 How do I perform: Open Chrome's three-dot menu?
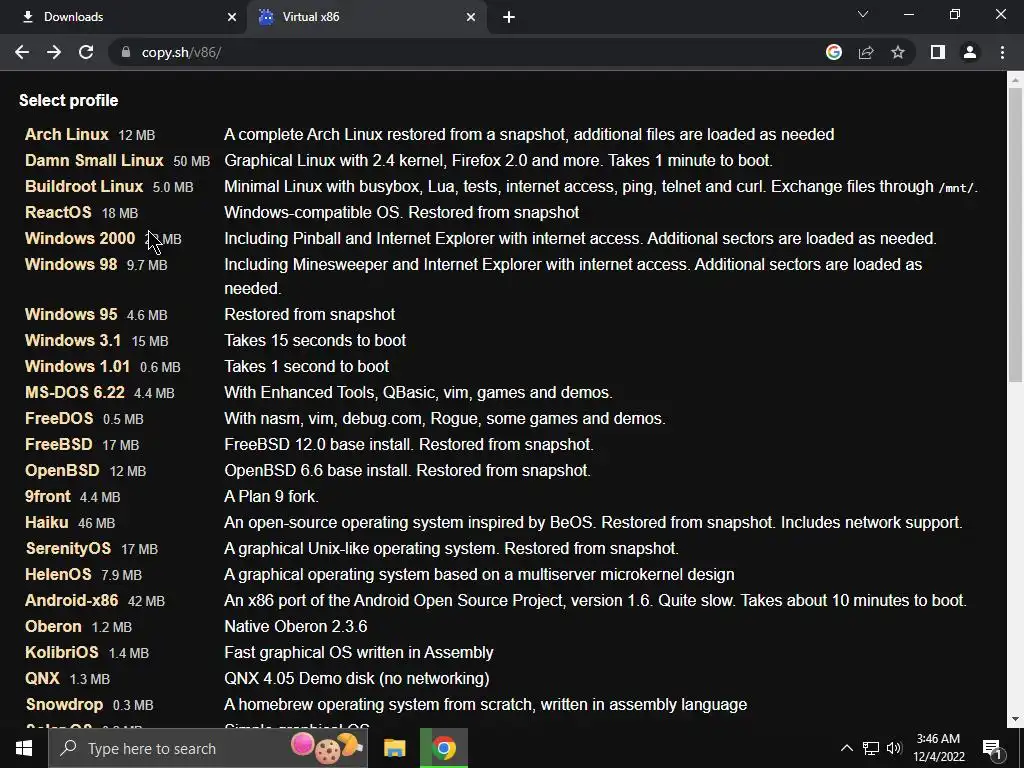(1002, 52)
